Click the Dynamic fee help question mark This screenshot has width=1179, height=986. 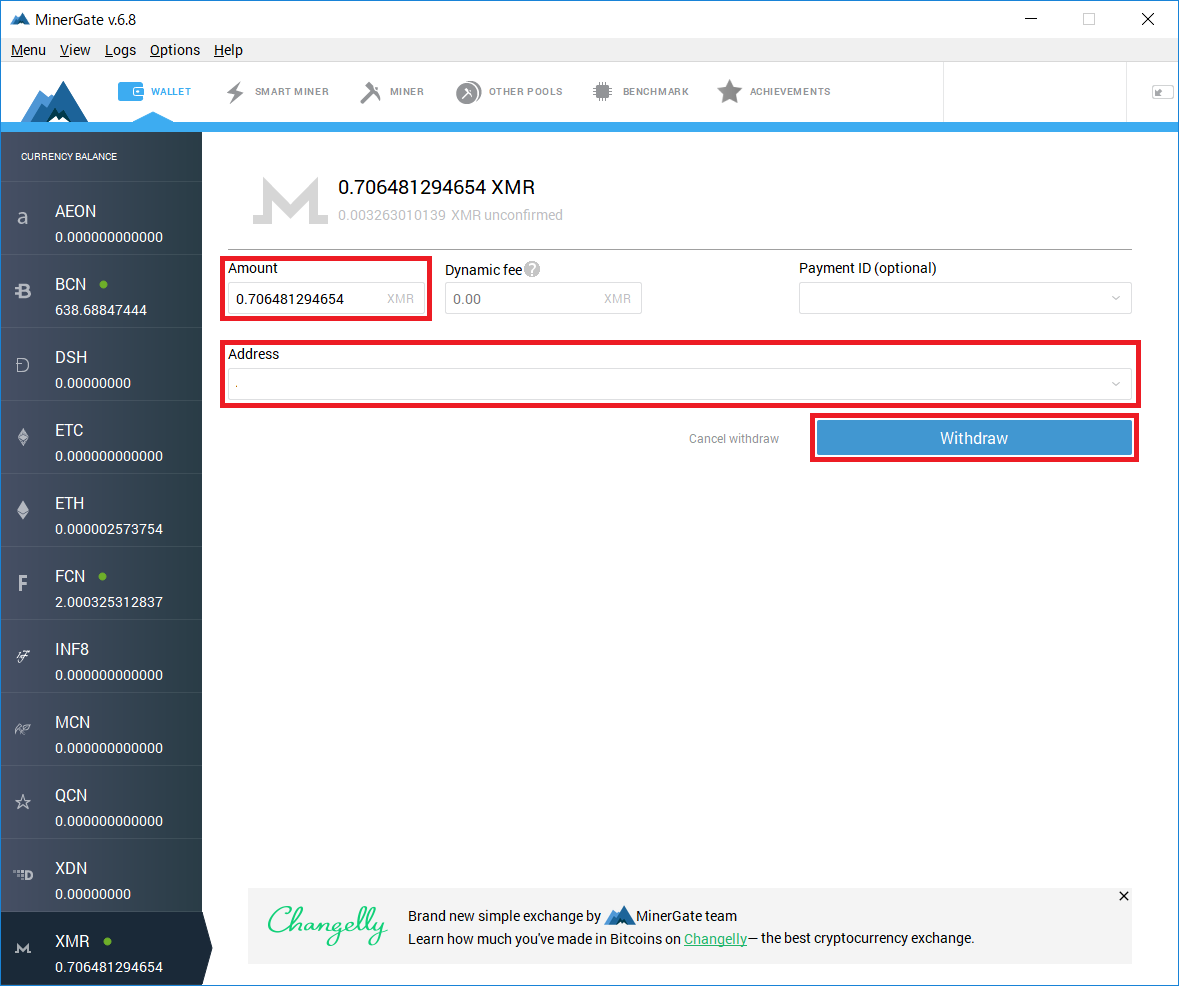[532, 269]
